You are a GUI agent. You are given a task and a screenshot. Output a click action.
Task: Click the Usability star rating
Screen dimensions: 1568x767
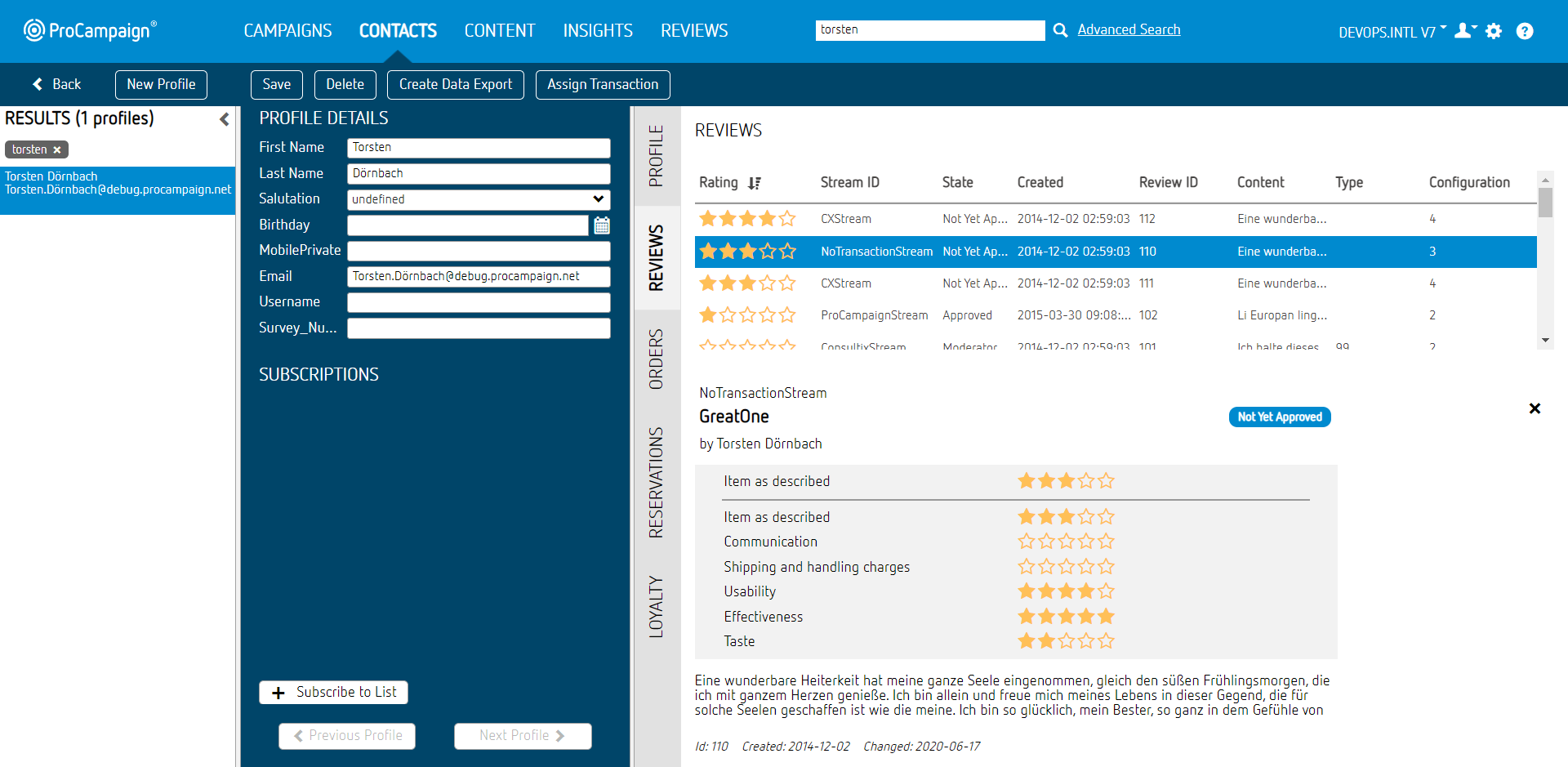(1066, 591)
